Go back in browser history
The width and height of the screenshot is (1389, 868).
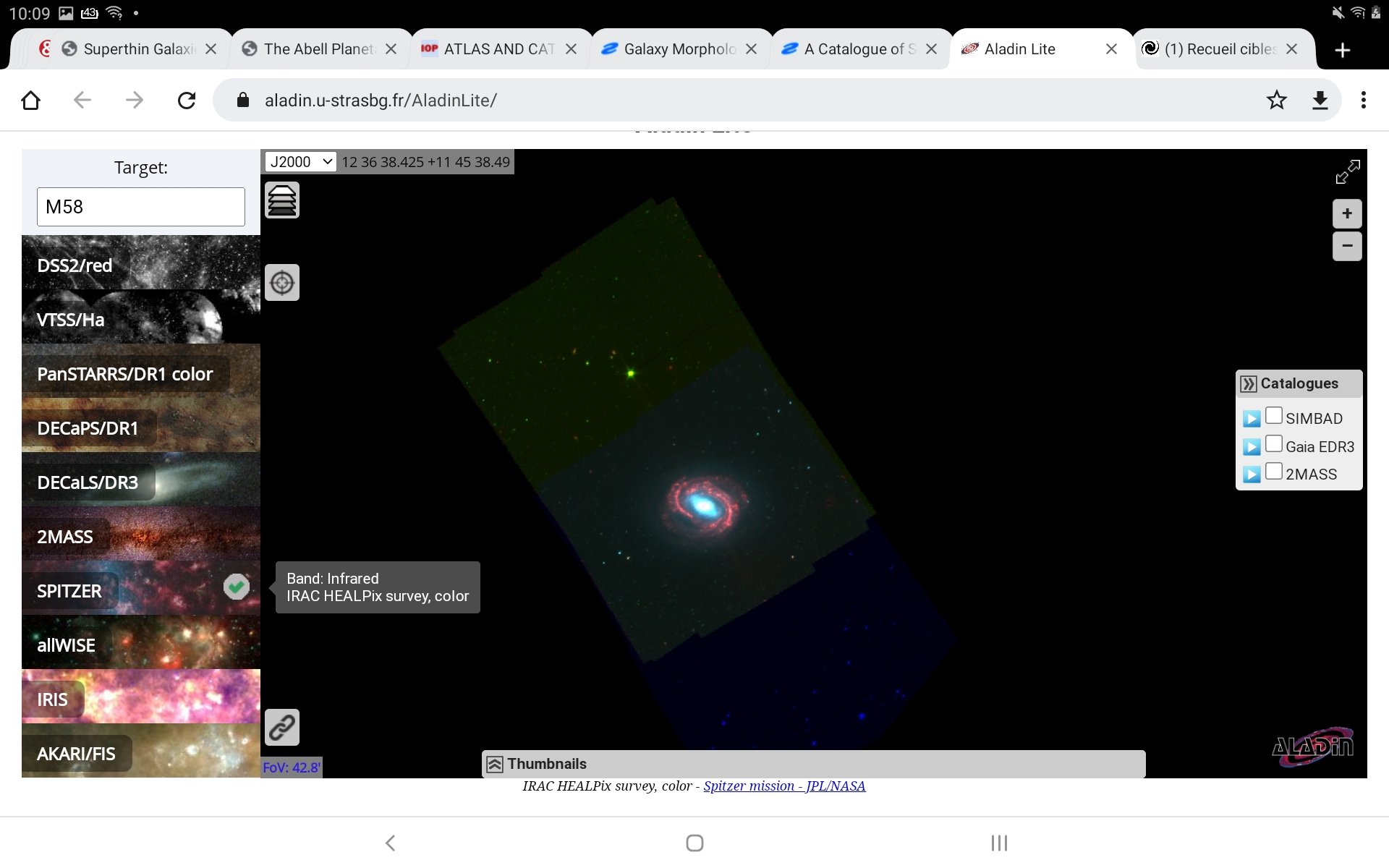coord(82,100)
